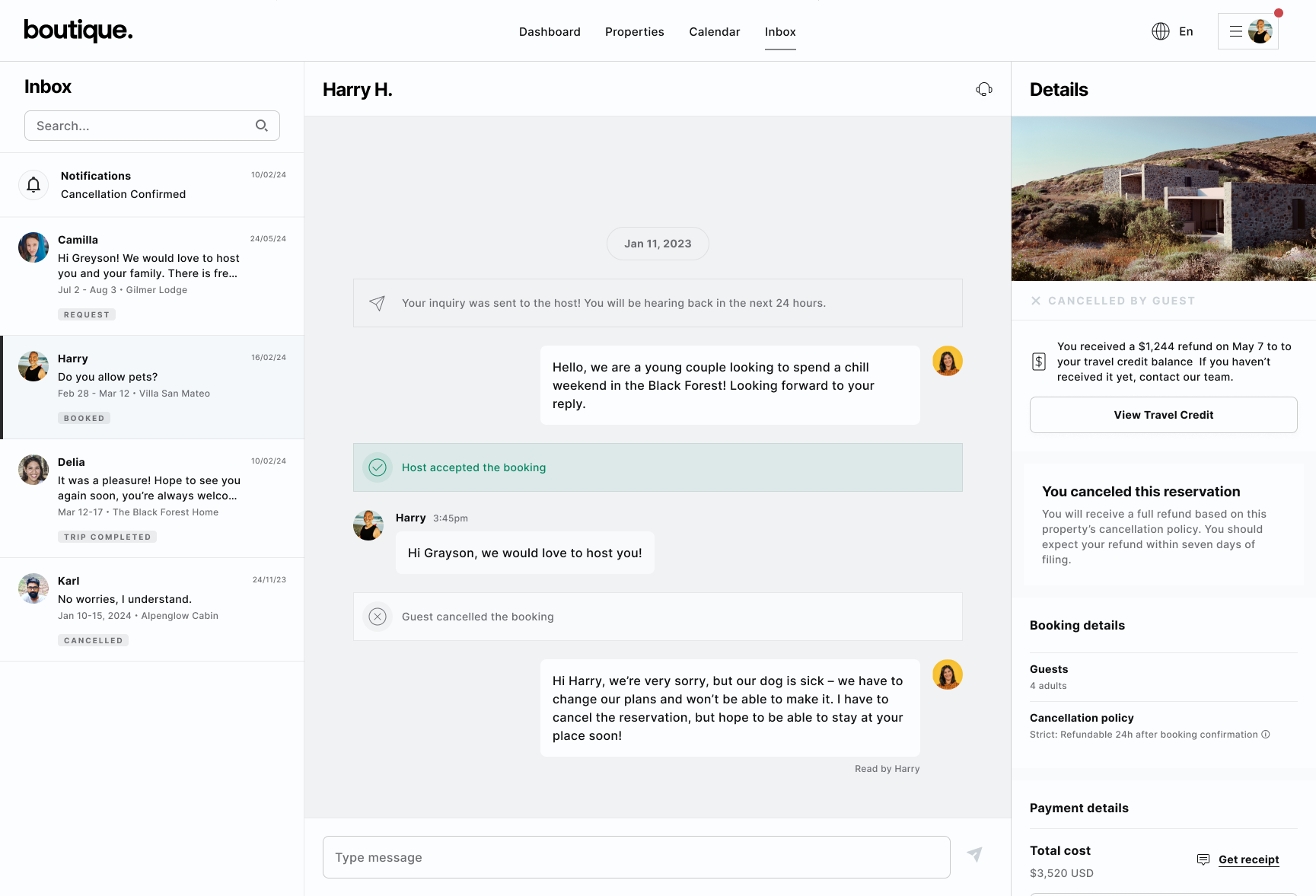Click the receipt icon
Screen dimensions: 1316x896
pyautogui.click(x=1203, y=859)
